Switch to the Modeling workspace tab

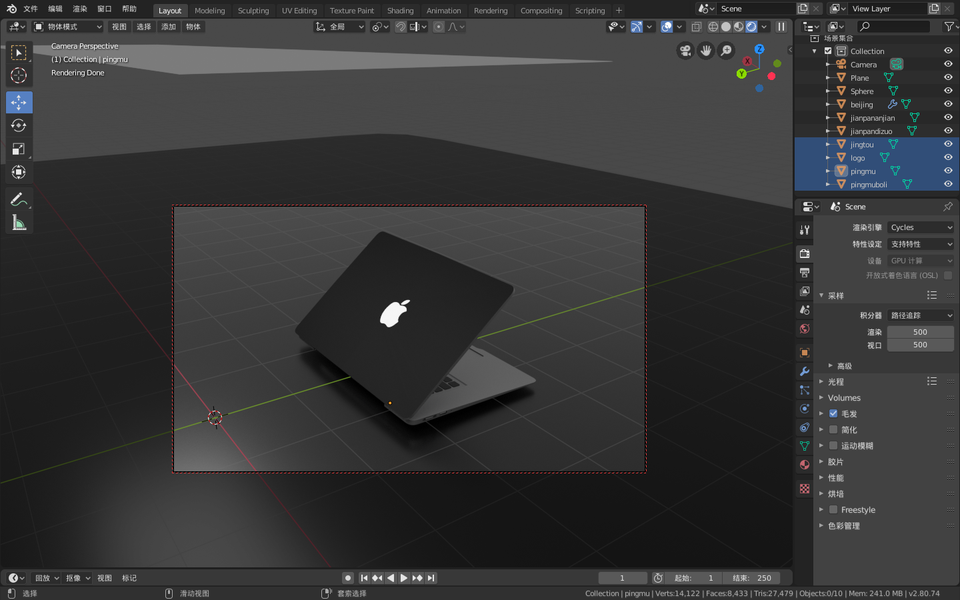209,10
